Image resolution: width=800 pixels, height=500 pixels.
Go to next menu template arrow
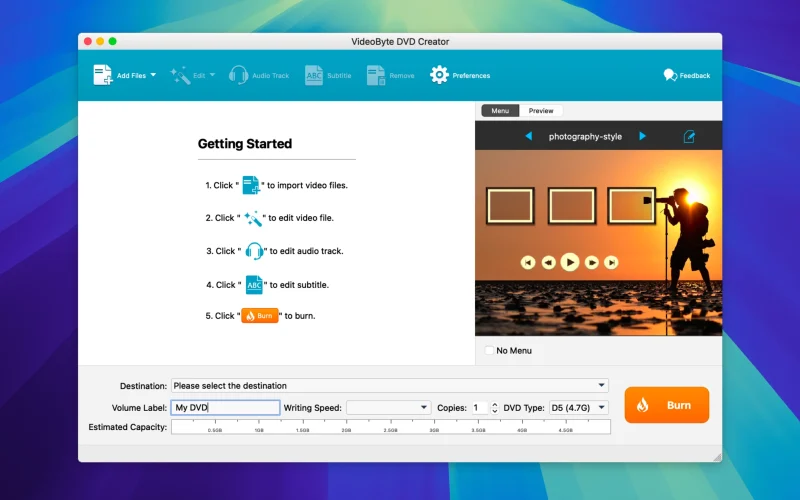[x=642, y=136]
